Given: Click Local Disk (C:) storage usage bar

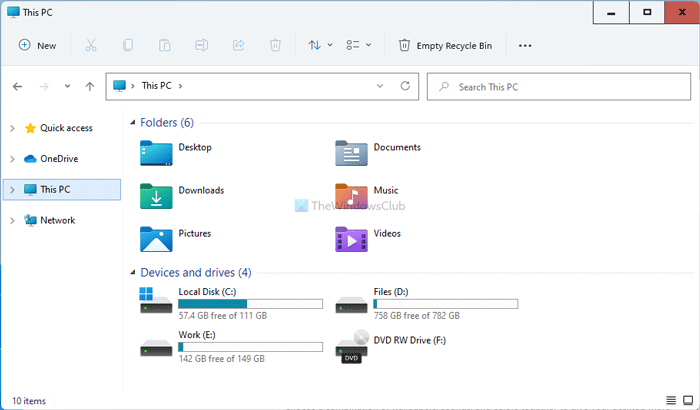Looking at the screenshot, I should click(250, 303).
